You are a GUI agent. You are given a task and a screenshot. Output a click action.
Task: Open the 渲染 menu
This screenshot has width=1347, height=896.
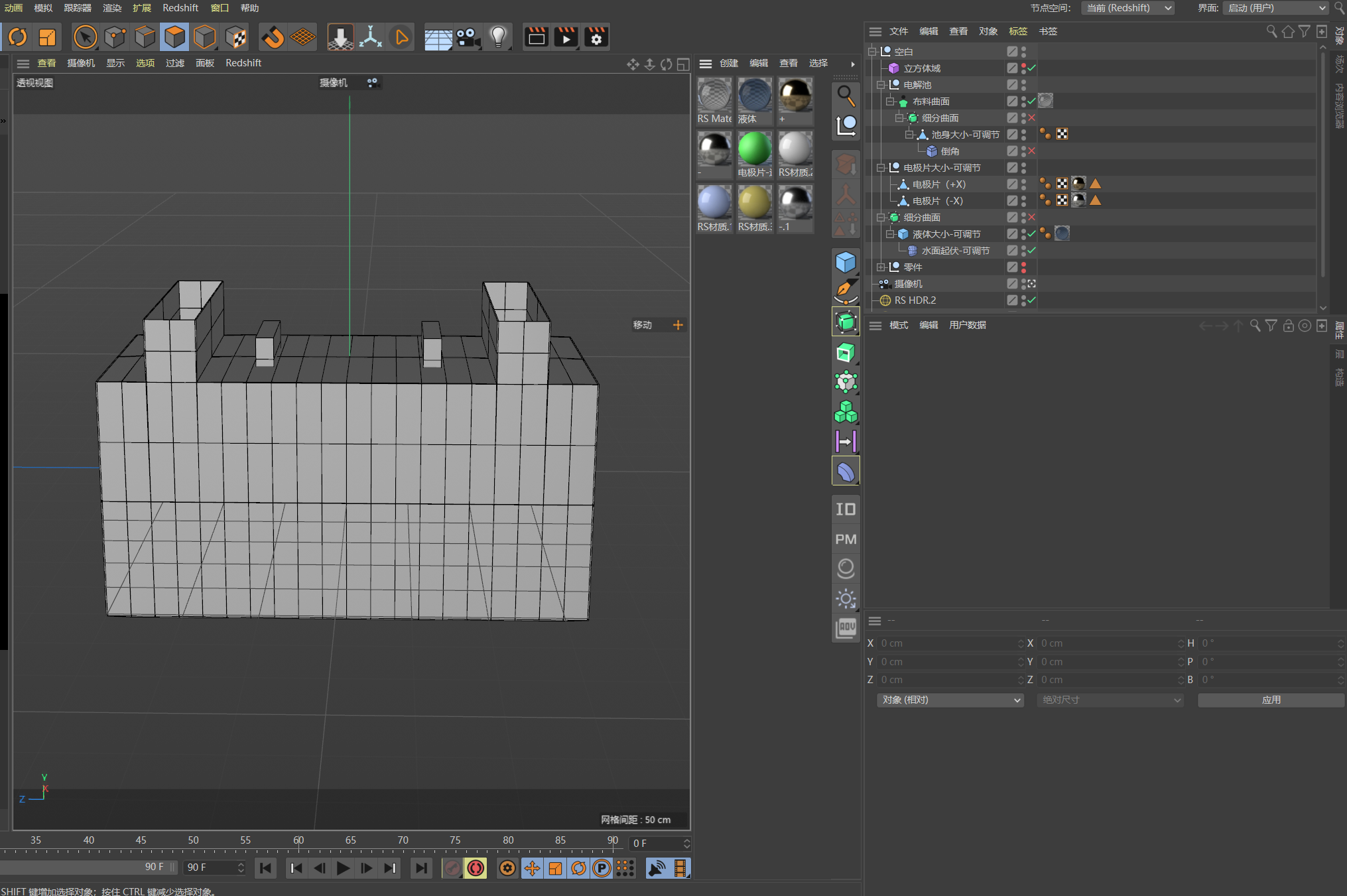click(112, 8)
